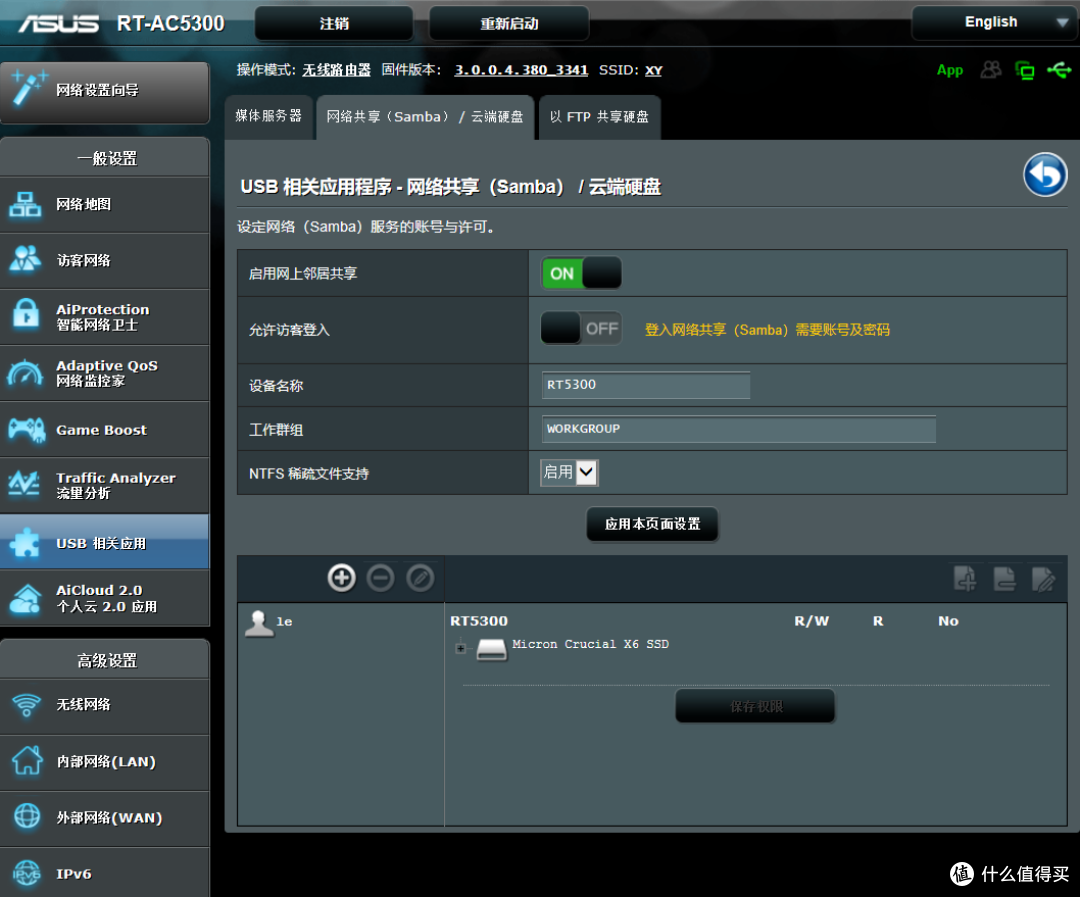Click the R/W column header
This screenshot has width=1080, height=897.
tap(811, 621)
